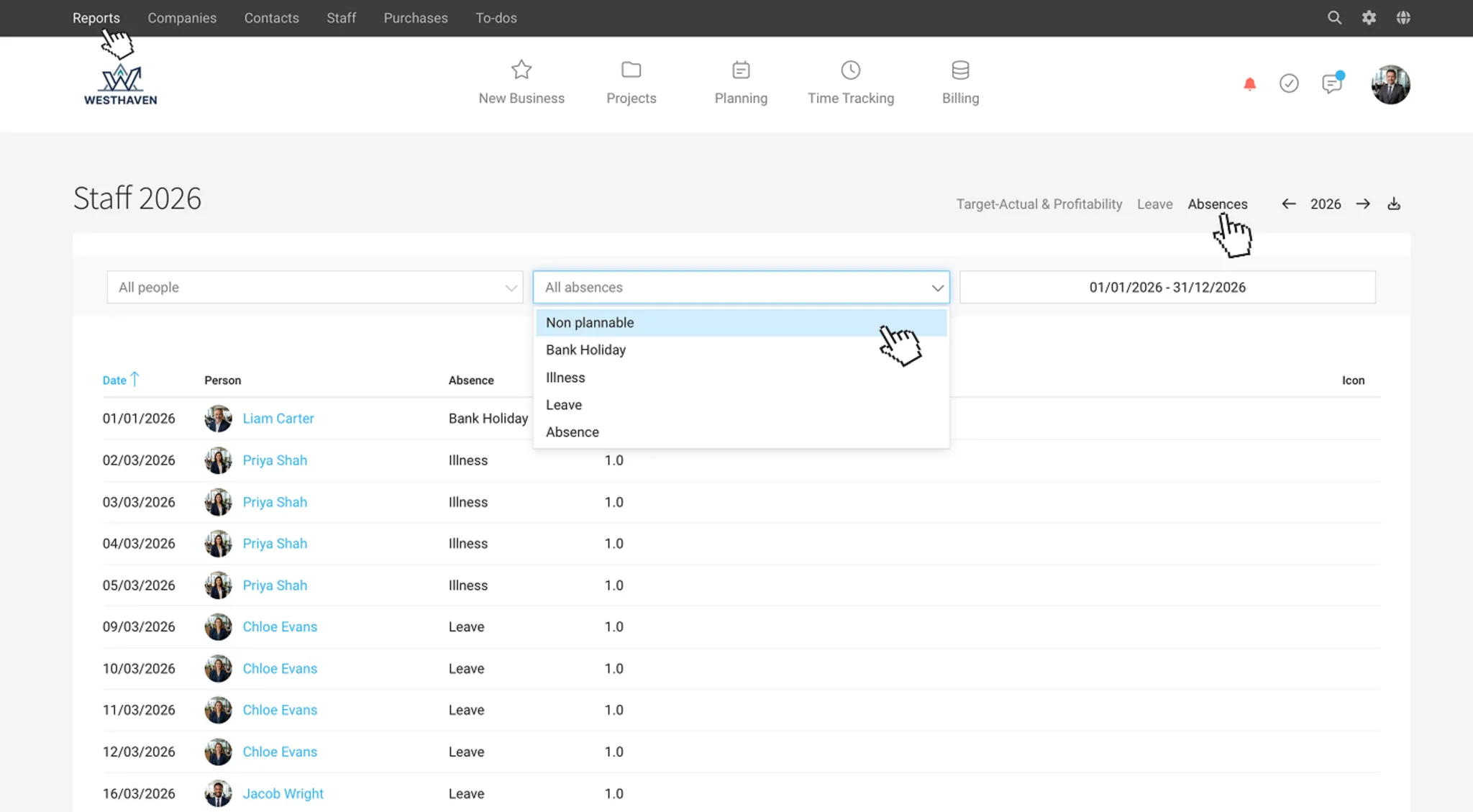Open the Staff menu
The width and height of the screenshot is (1473, 812).
point(341,18)
